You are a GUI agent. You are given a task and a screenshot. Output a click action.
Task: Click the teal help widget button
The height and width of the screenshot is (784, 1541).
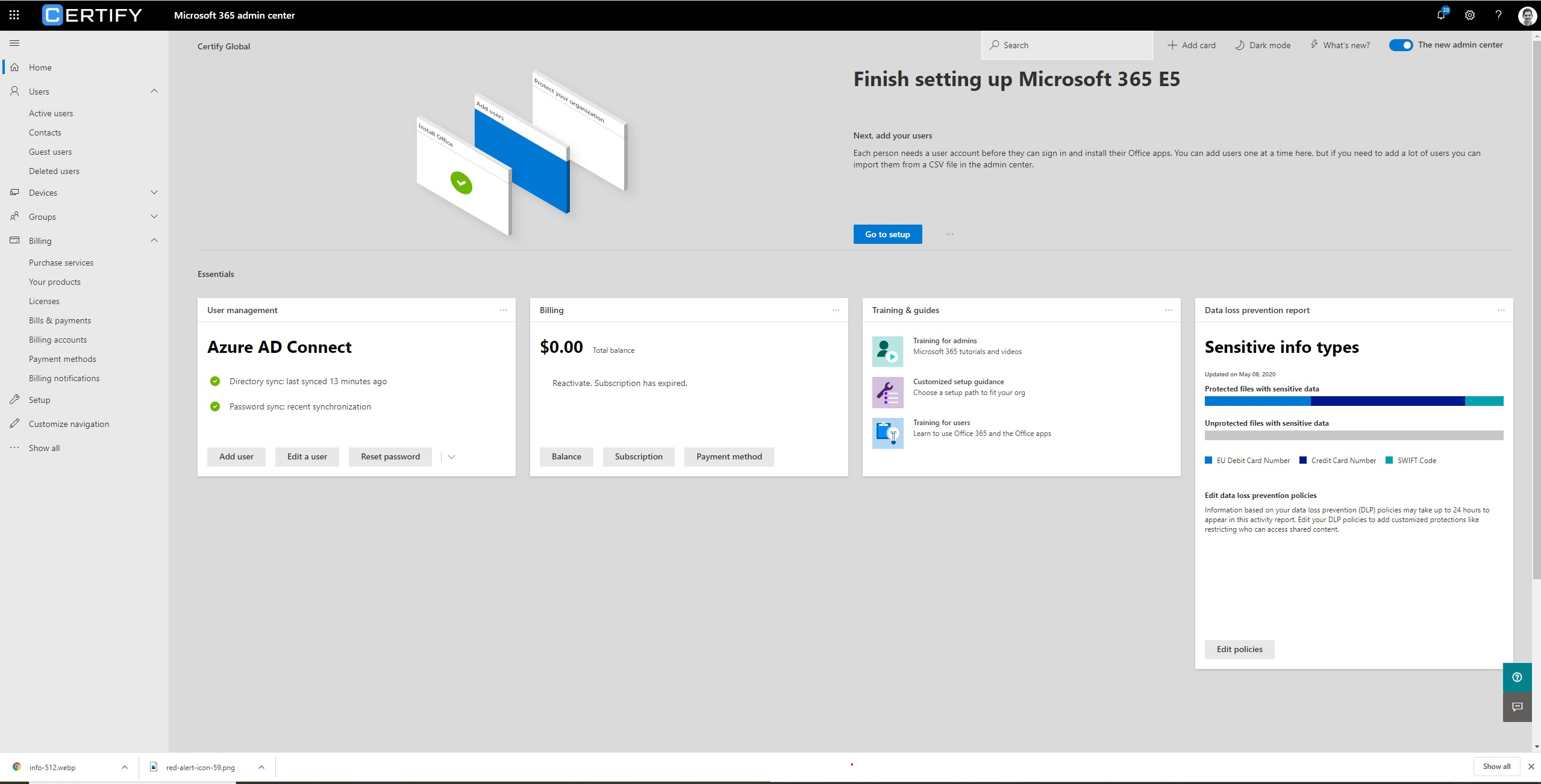tap(1517, 677)
